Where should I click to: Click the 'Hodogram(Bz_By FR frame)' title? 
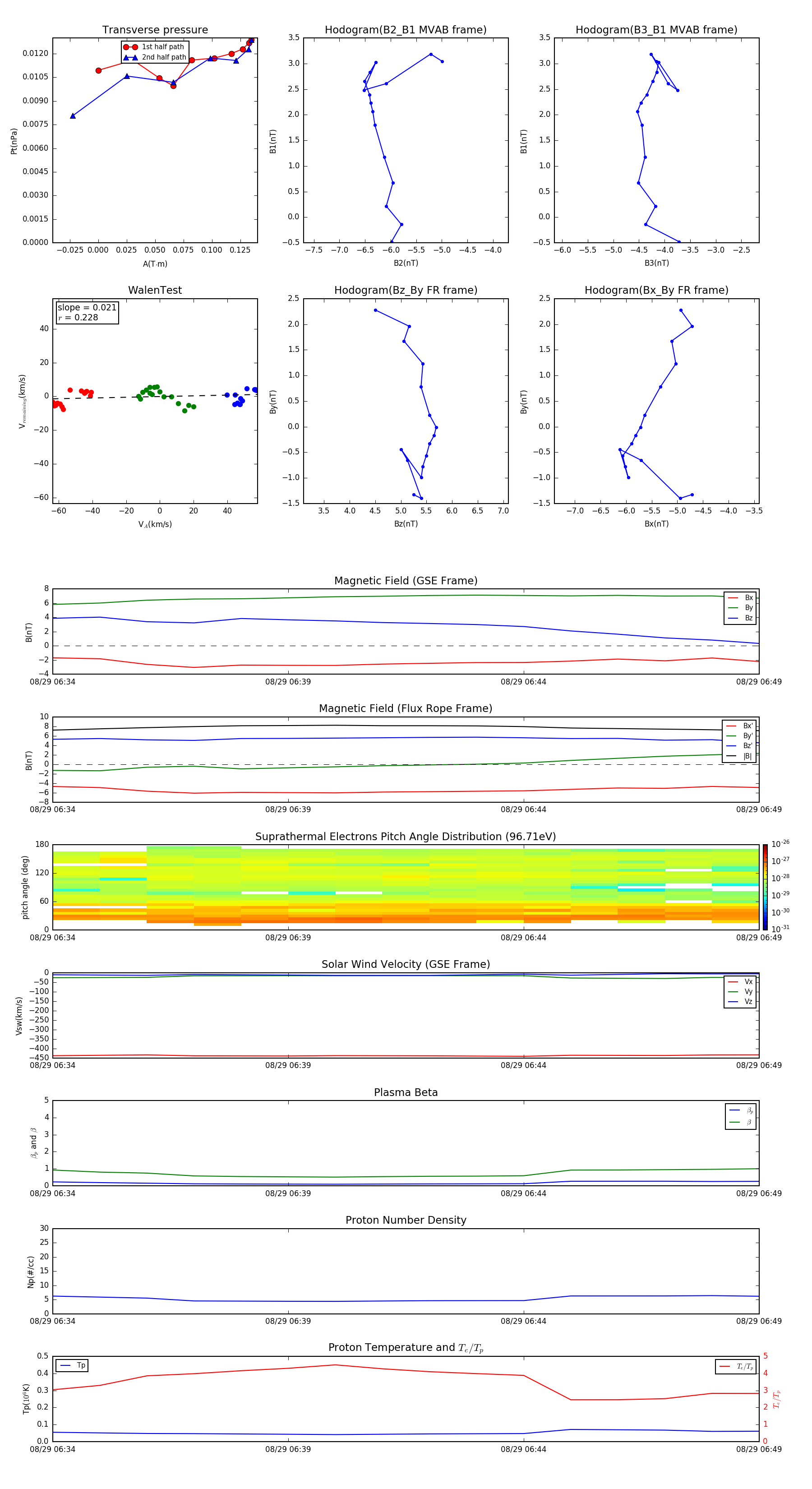click(406, 290)
